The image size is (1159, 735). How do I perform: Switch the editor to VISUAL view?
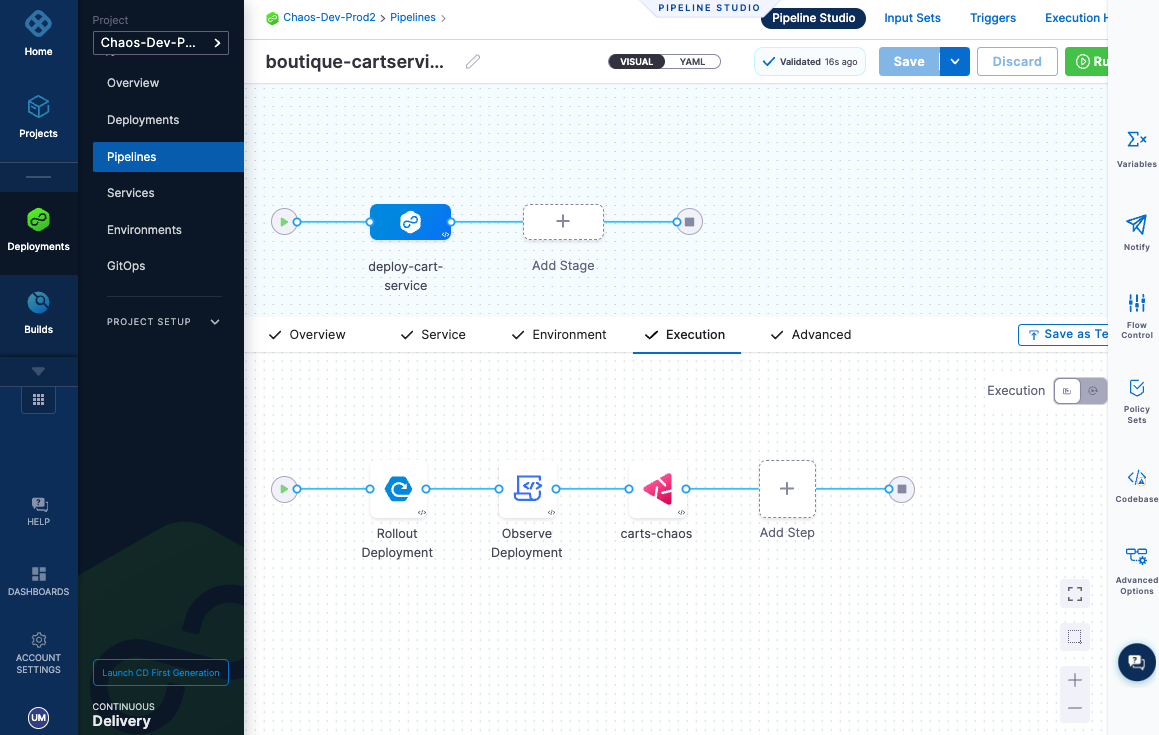636,61
